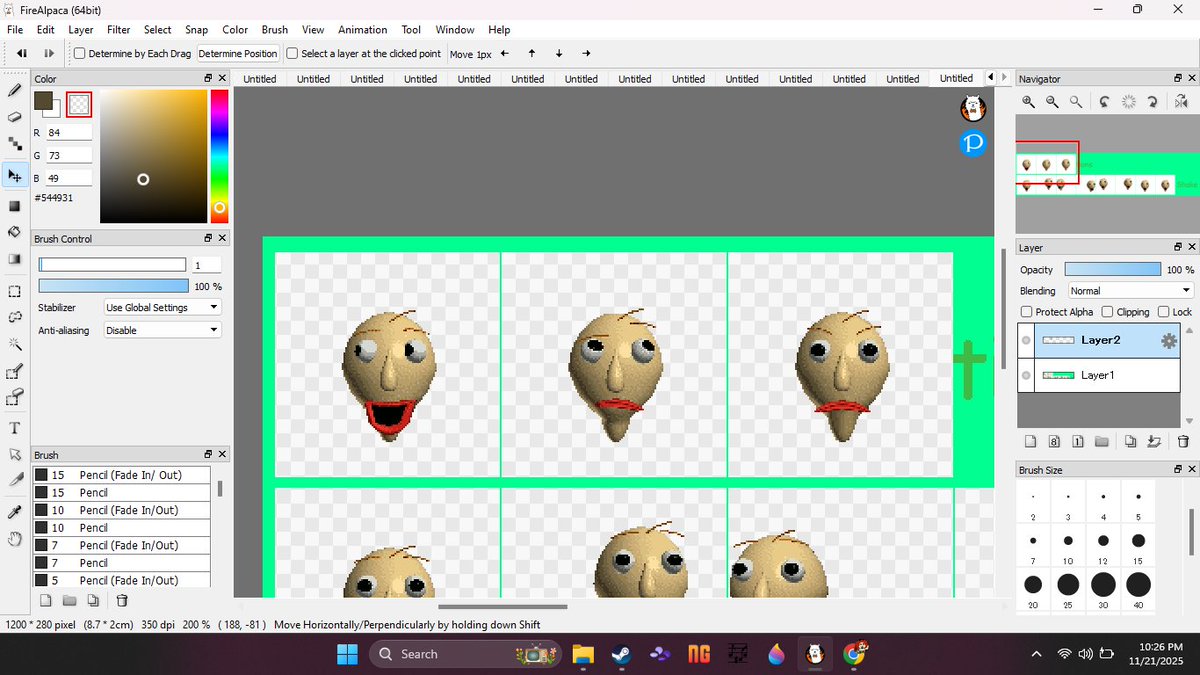
Task: Open Anti-aliasing dropdown
Action: click(162, 330)
